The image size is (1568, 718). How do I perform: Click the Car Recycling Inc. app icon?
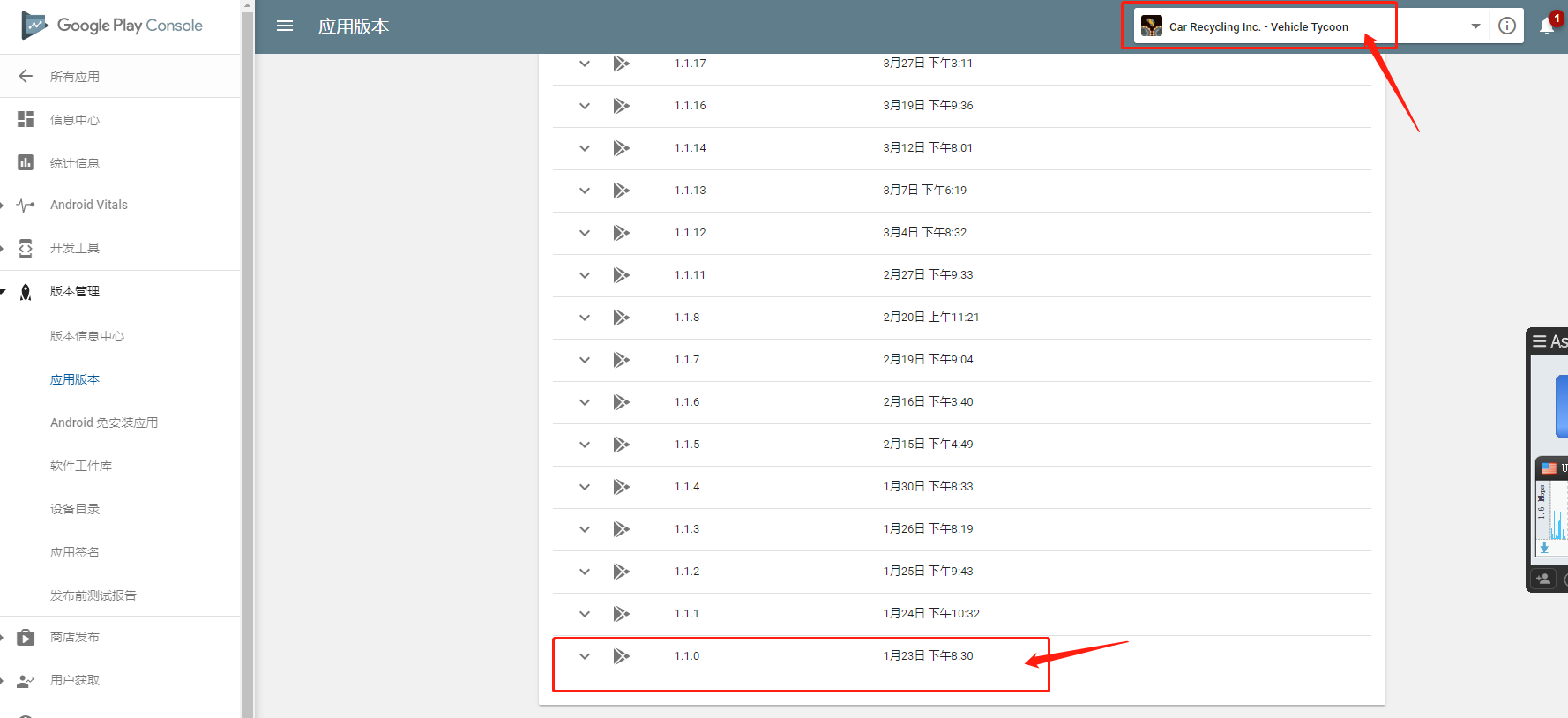pyautogui.click(x=1152, y=26)
